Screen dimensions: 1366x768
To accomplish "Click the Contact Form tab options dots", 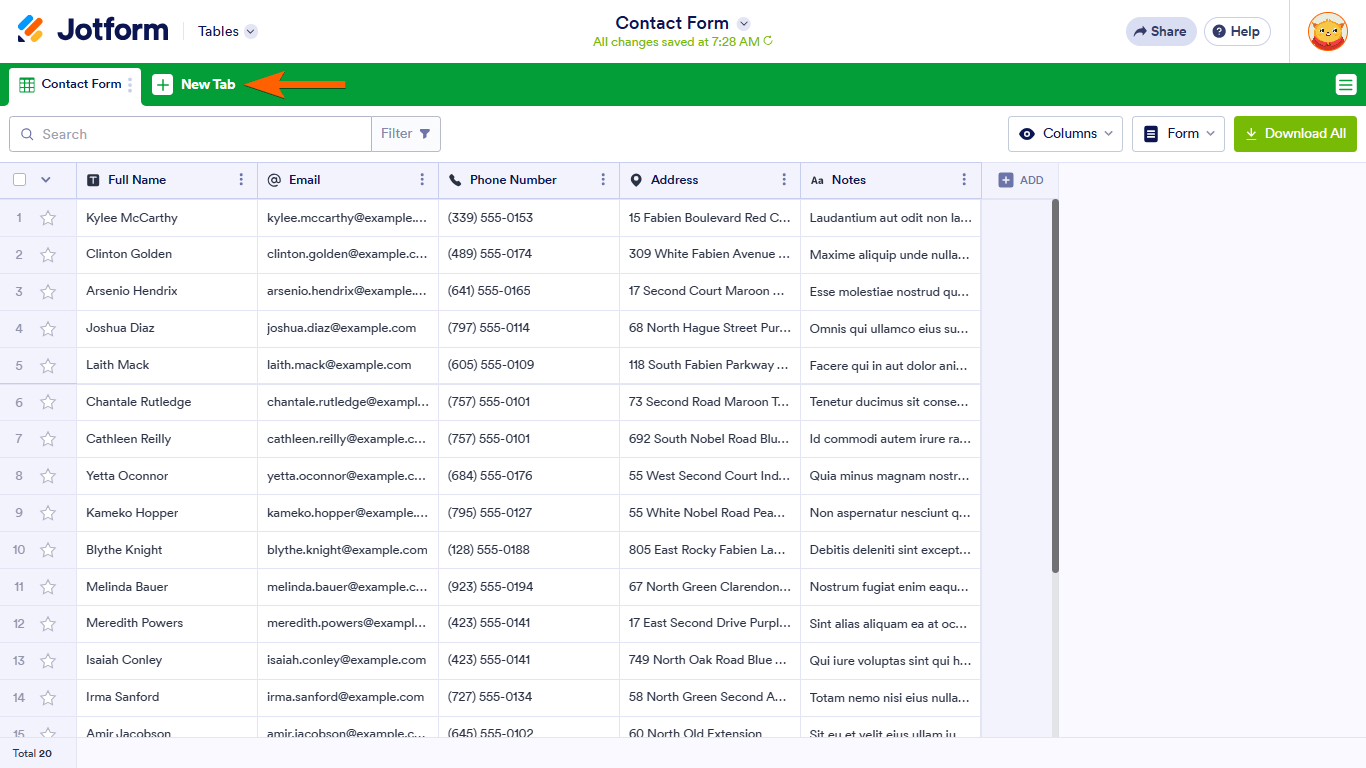I will pos(130,85).
